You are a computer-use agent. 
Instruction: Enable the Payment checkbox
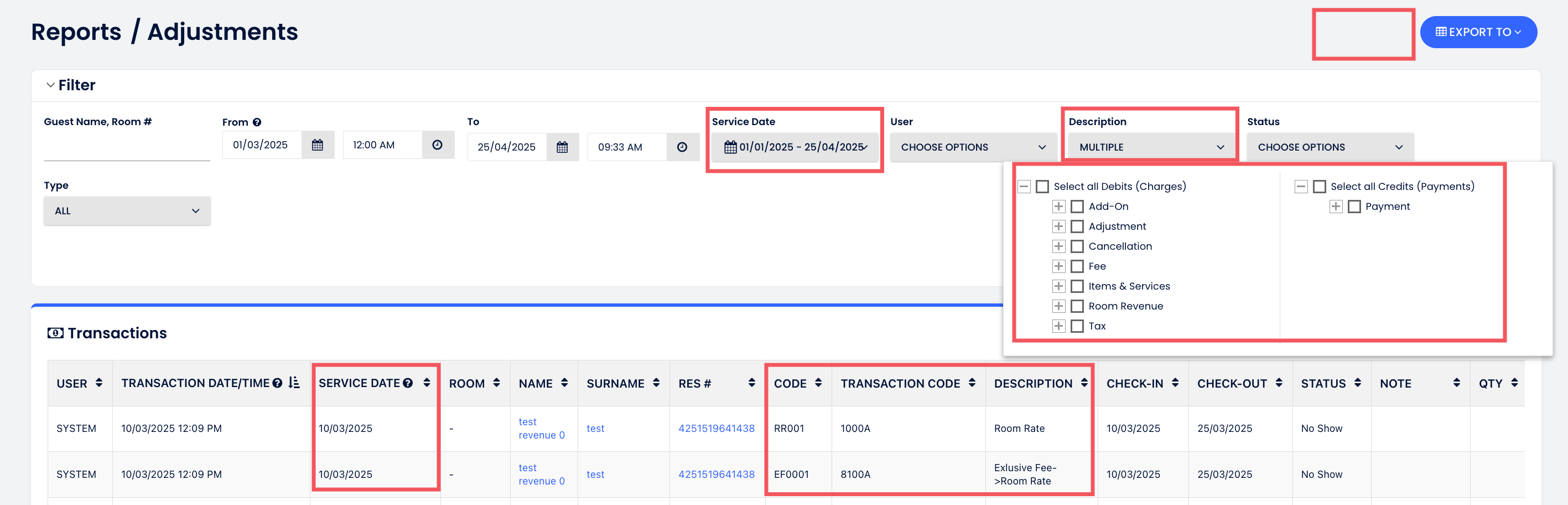[1354, 207]
